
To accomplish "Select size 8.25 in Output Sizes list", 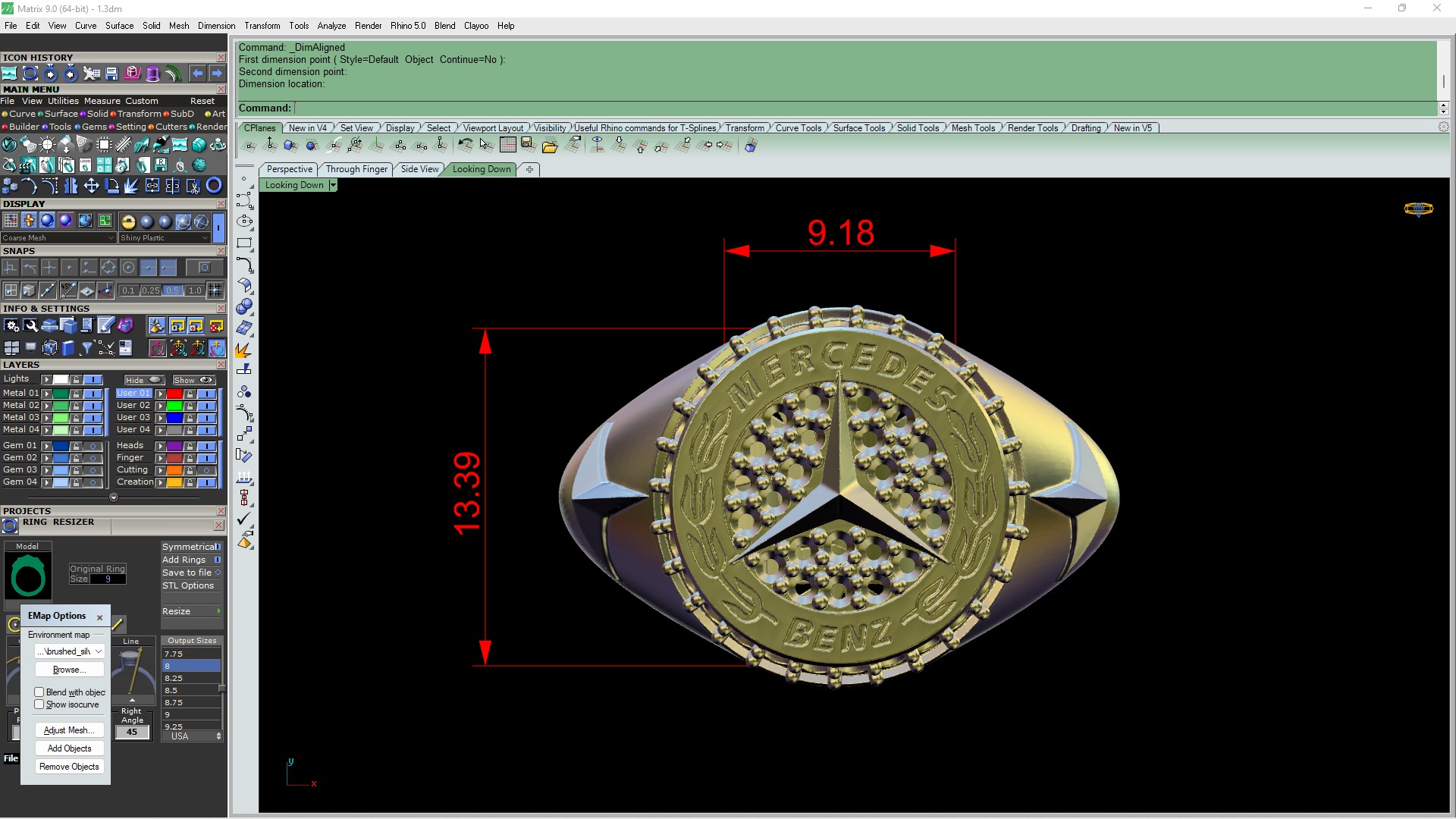I will click(191, 679).
